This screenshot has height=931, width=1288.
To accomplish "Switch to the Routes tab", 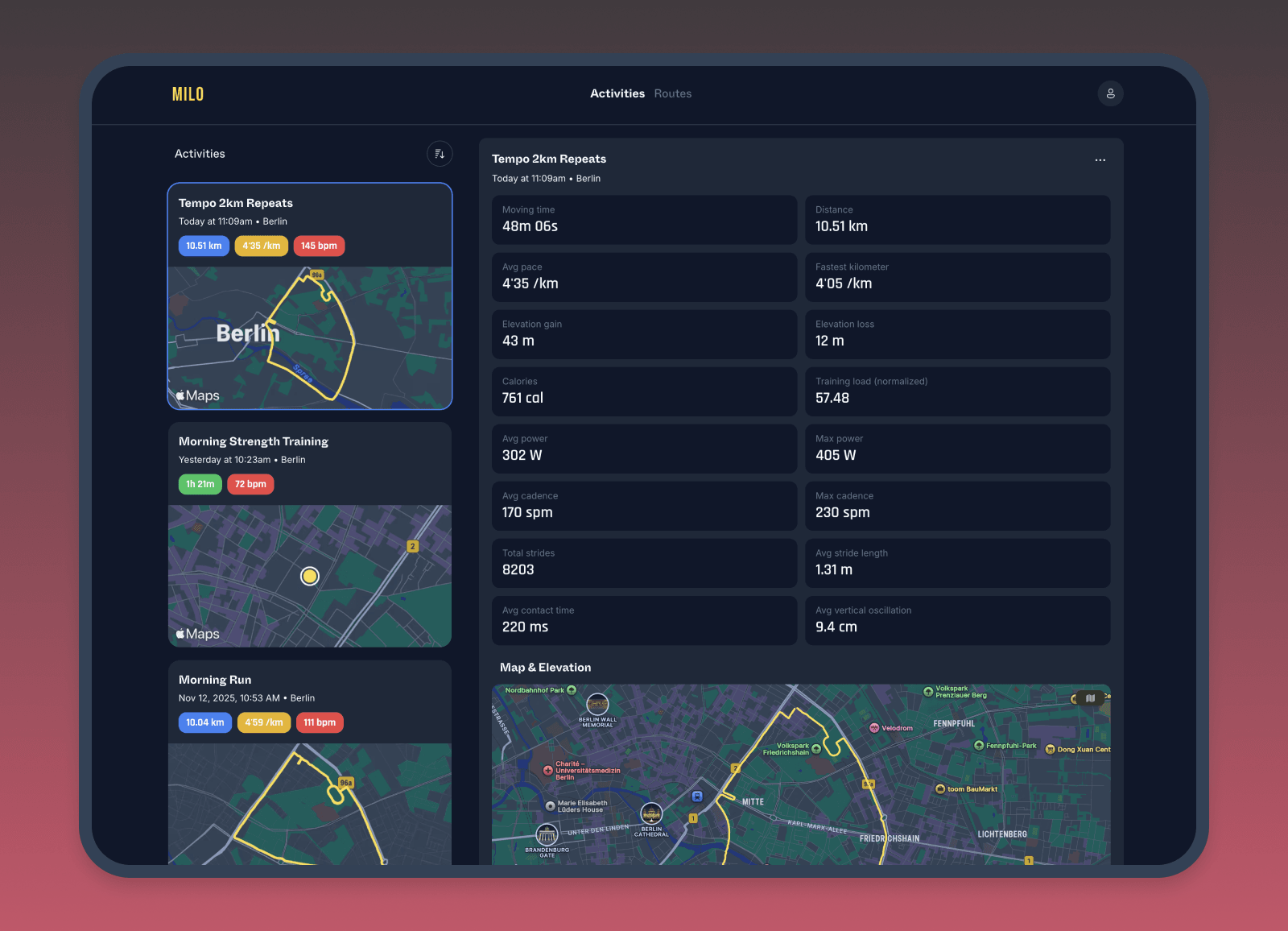I will click(672, 93).
